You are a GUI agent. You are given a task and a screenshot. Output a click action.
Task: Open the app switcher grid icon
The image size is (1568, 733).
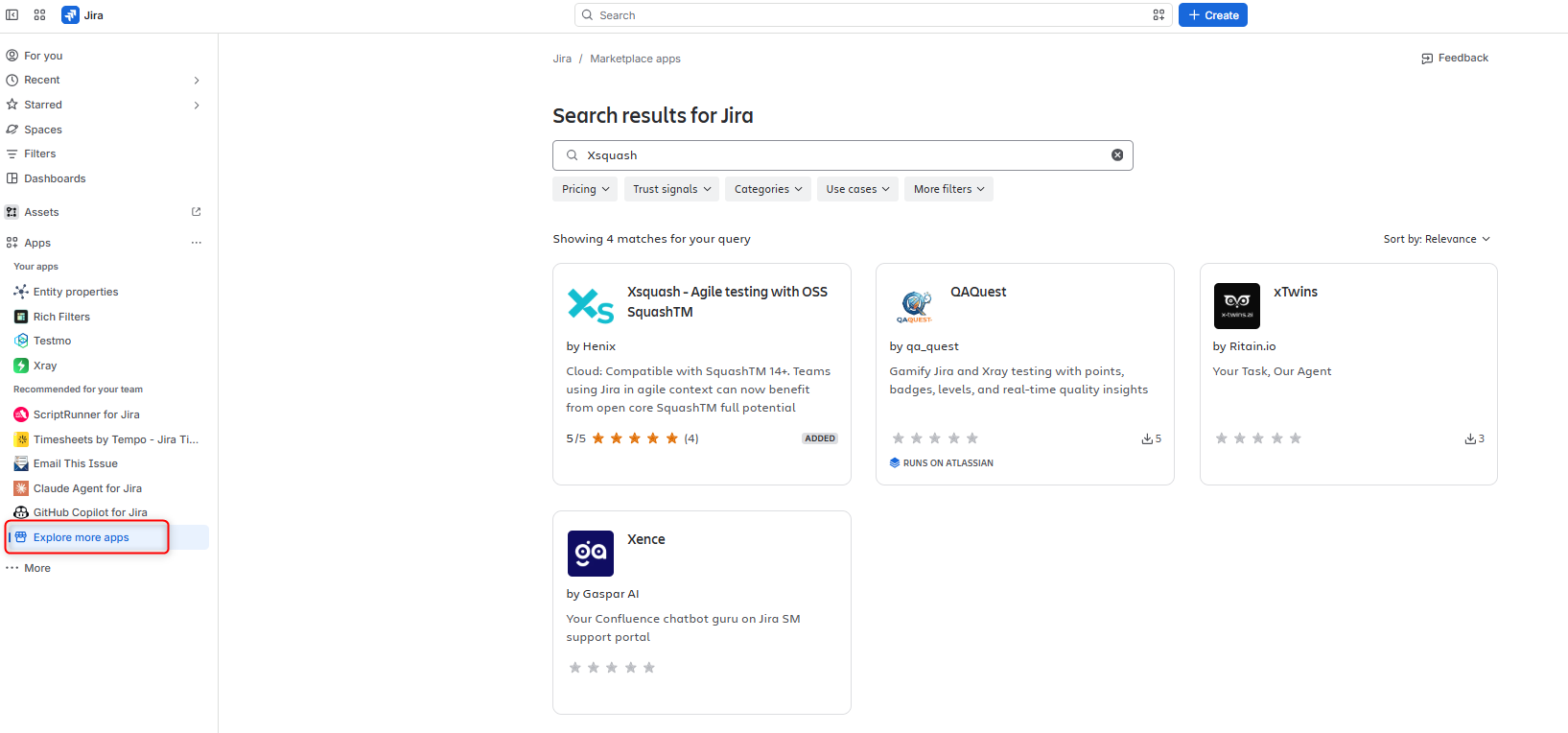click(39, 15)
